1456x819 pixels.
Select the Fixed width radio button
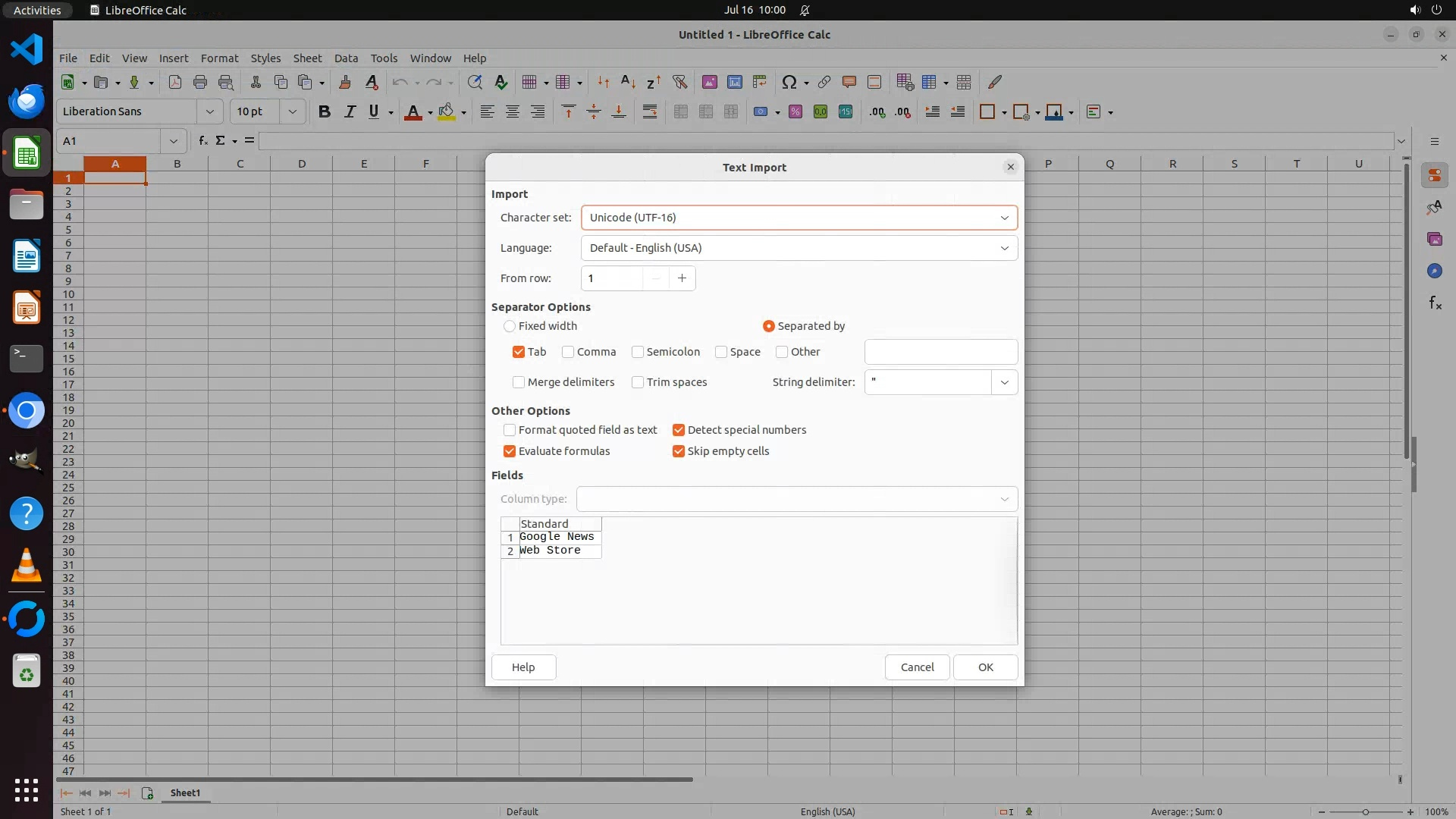[510, 326]
